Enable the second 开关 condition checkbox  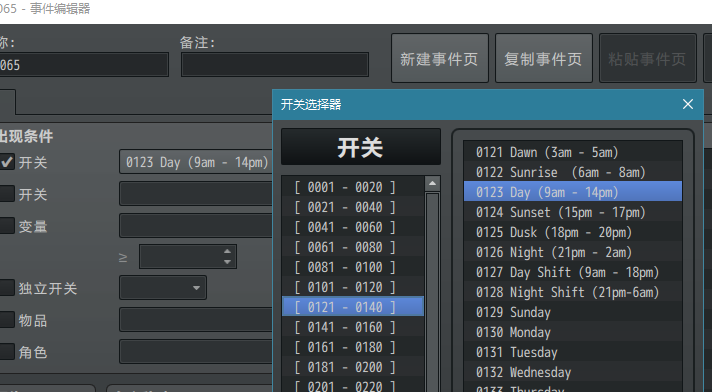6,194
